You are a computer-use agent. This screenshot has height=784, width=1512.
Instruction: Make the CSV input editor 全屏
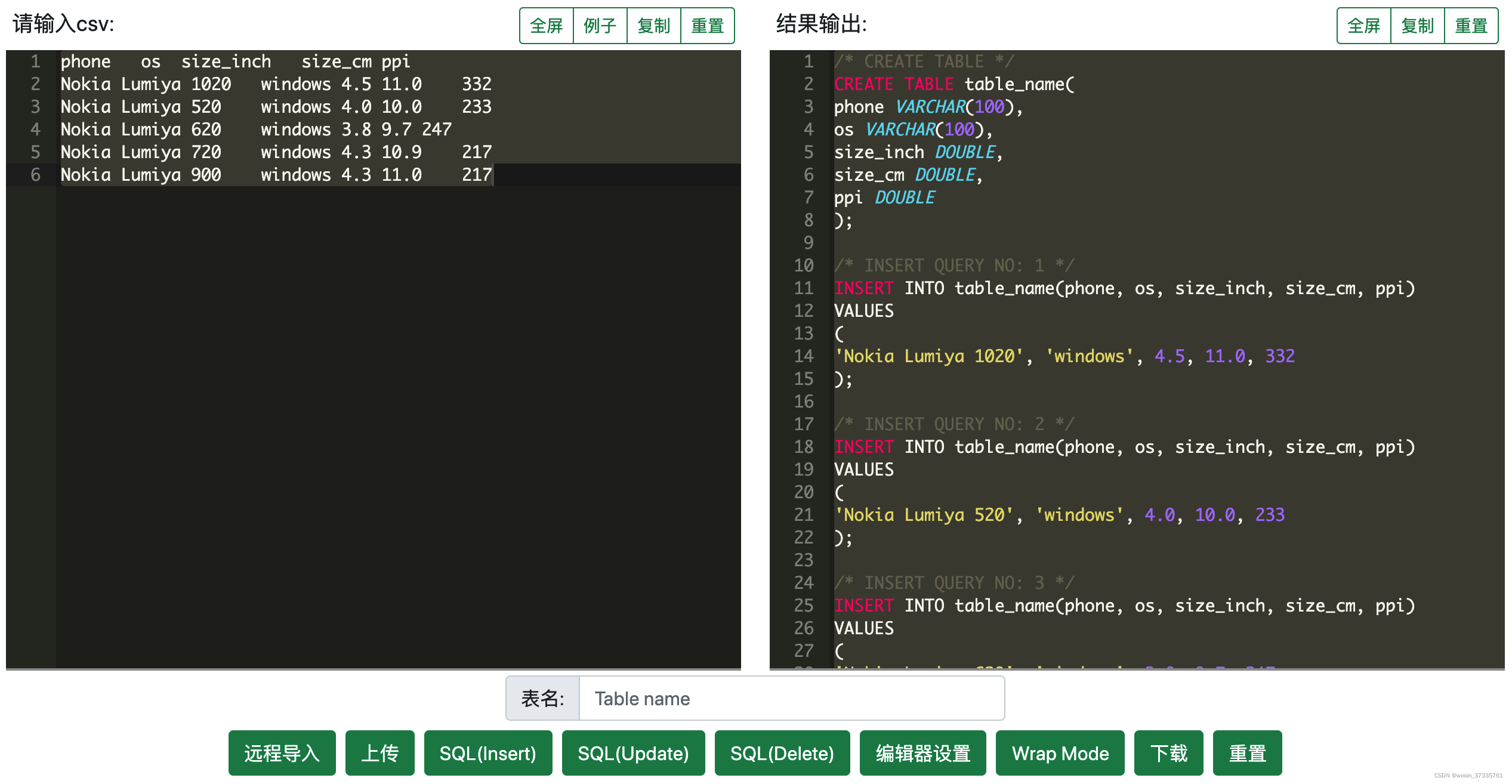pyautogui.click(x=546, y=26)
